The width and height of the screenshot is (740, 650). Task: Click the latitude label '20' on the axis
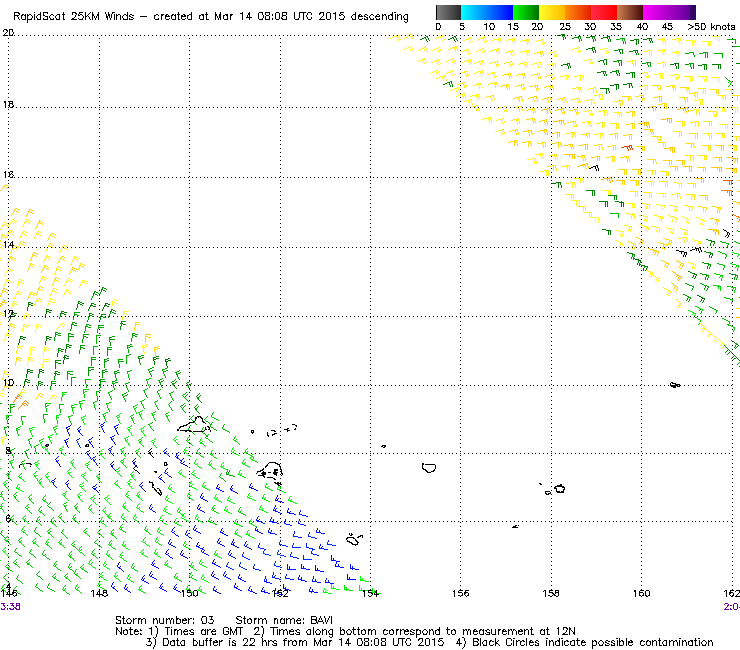click(x=8, y=33)
